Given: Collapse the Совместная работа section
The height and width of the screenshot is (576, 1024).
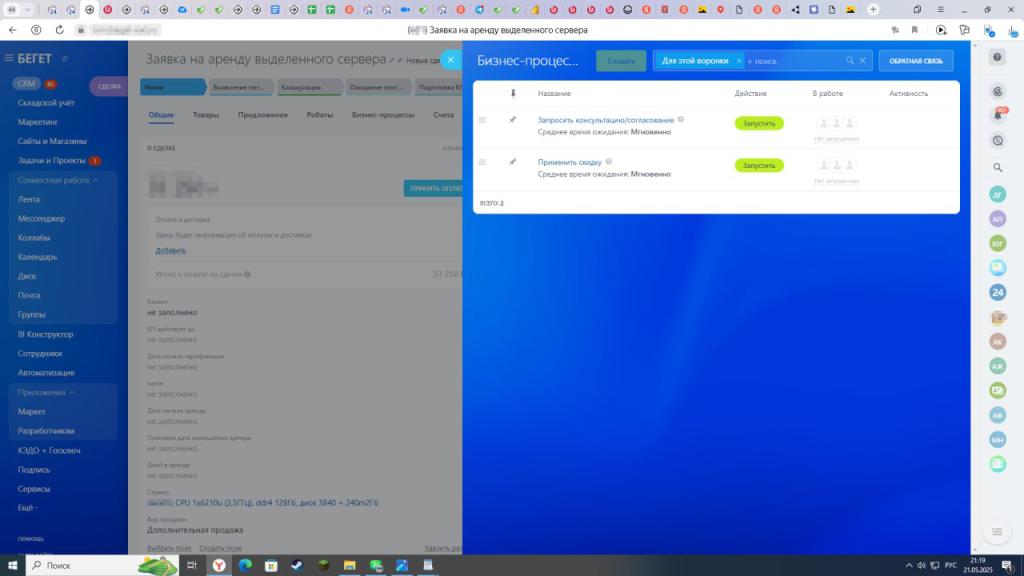Looking at the screenshot, I should point(95,180).
